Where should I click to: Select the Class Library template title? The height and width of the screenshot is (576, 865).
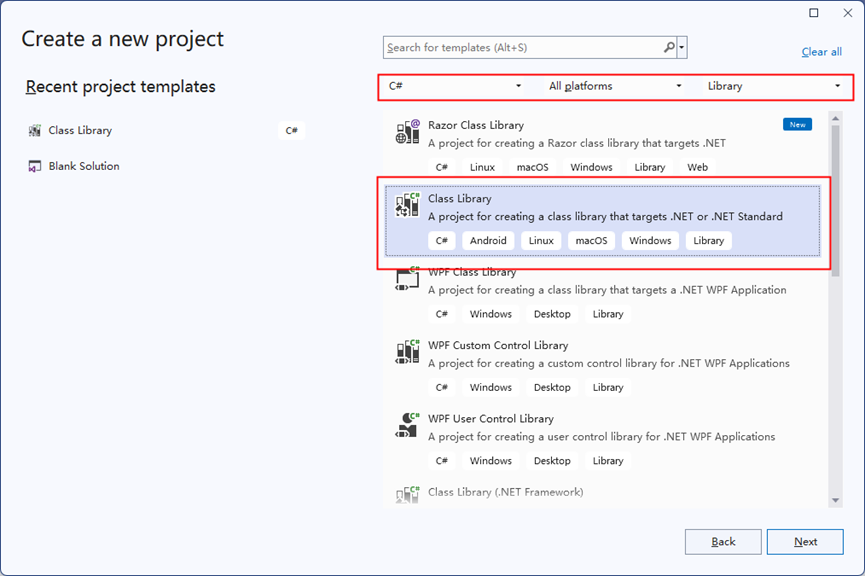point(460,199)
